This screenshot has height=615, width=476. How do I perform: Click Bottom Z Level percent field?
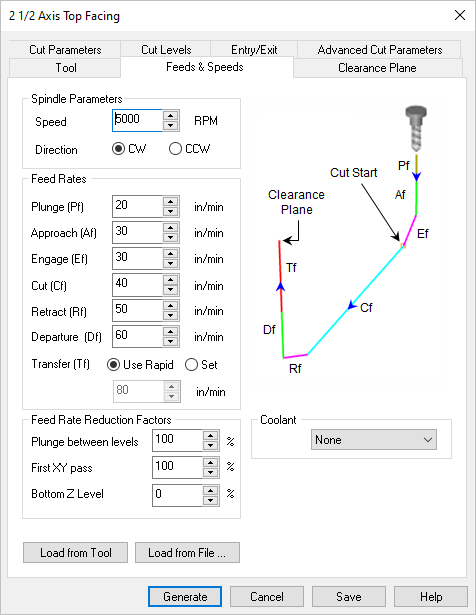coord(177,495)
